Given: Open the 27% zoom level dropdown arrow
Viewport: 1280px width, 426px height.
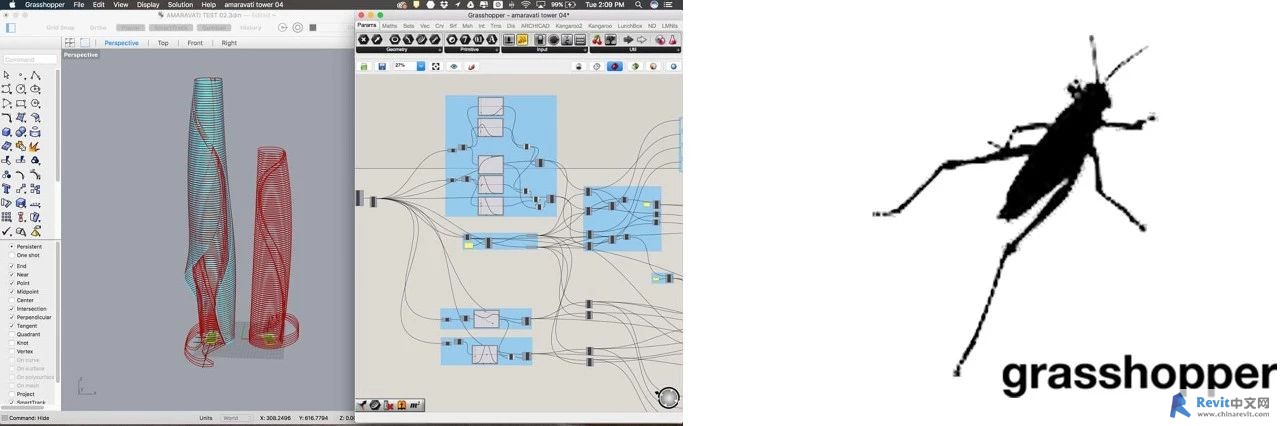Looking at the screenshot, I should 421,66.
